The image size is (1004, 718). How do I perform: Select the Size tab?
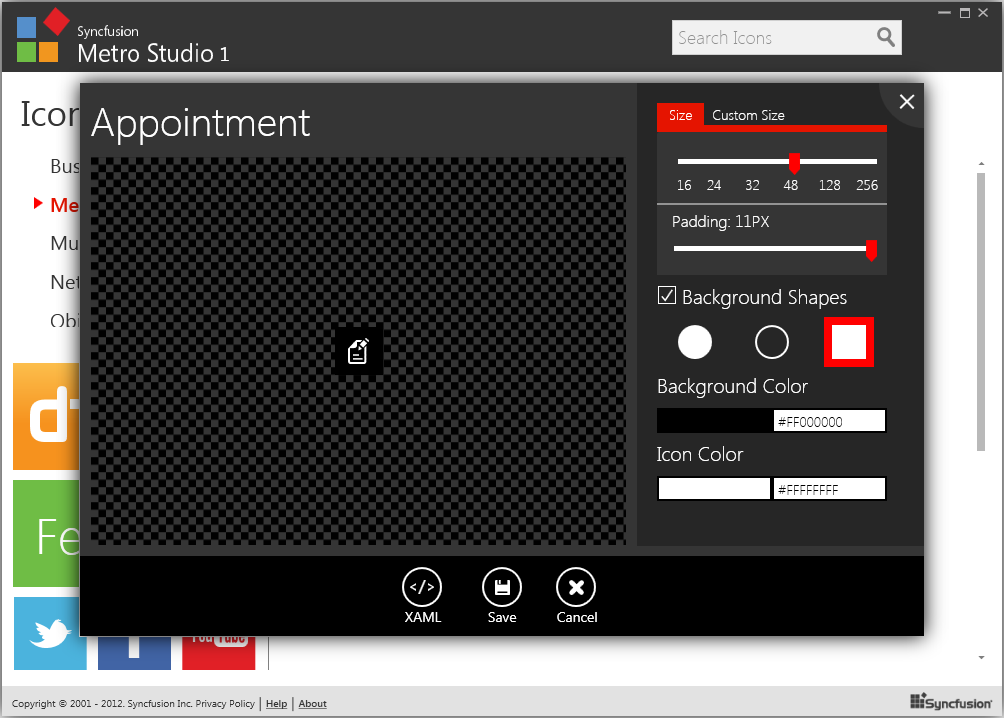pos(680,116)
